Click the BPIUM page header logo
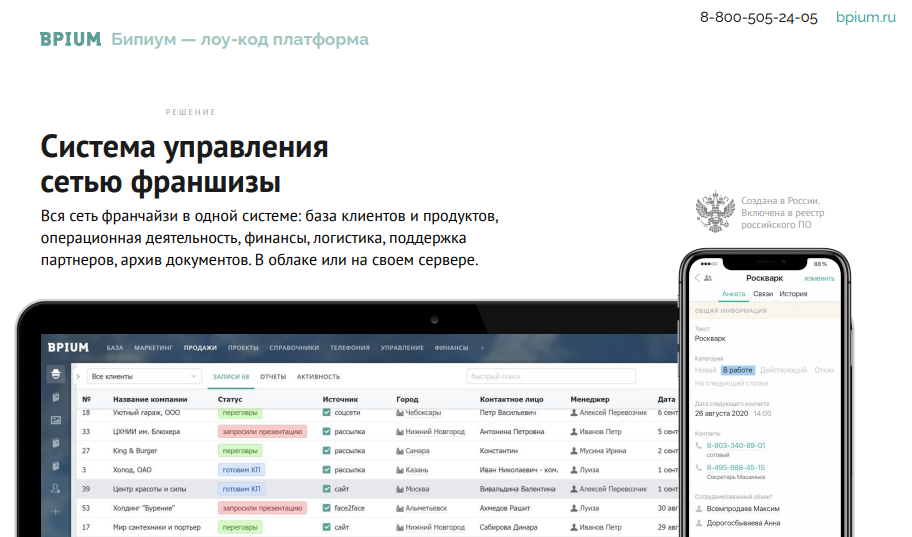 point(70,39)
